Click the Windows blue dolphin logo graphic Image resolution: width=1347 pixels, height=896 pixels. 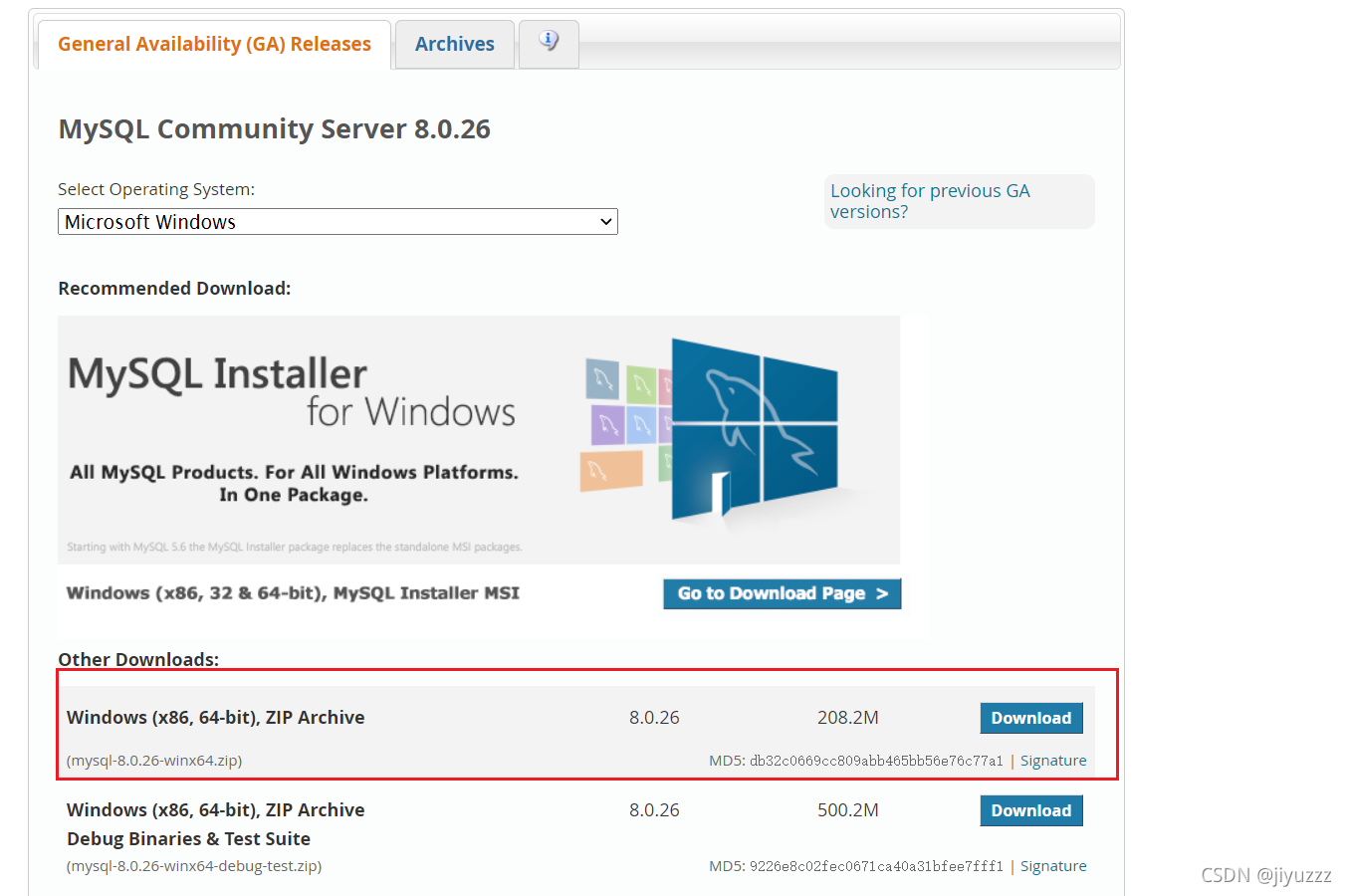tap(754, 429)
